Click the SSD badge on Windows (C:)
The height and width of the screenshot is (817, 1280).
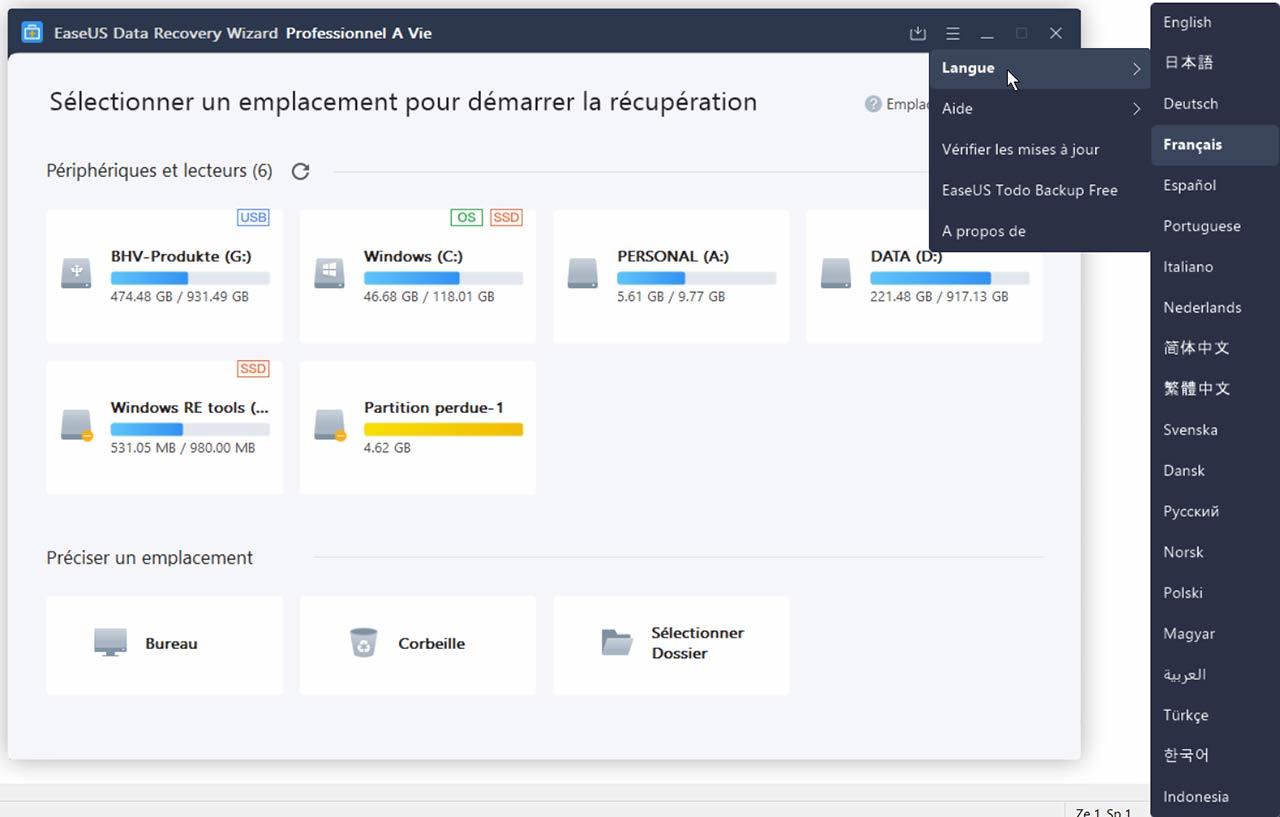pyautogui.click(x=506, y=217)
